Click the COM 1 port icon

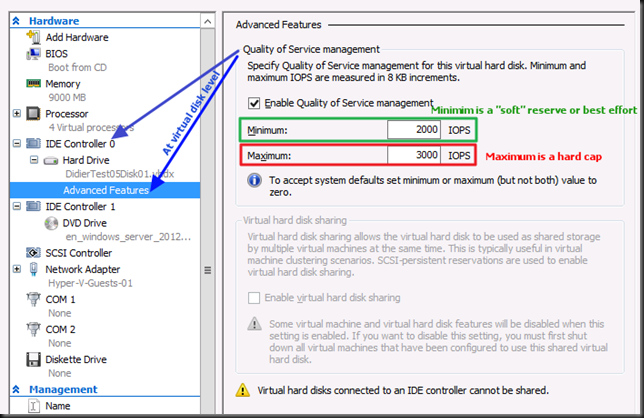(x=33, y=299)
